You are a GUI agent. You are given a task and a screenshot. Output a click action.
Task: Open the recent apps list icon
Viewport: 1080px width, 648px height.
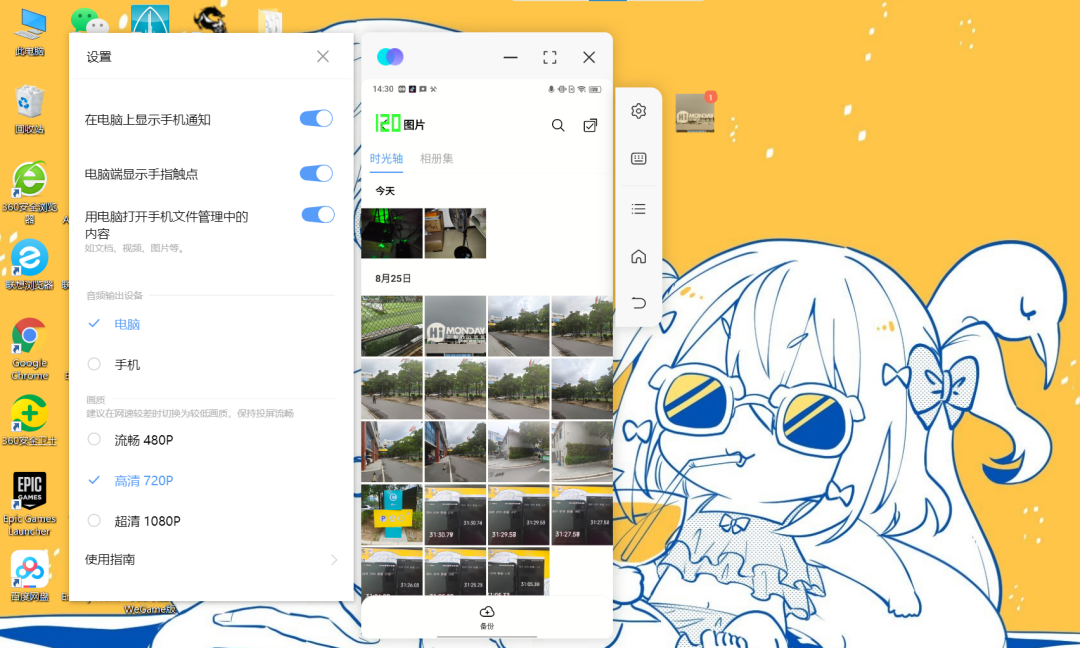coord(638,209)
